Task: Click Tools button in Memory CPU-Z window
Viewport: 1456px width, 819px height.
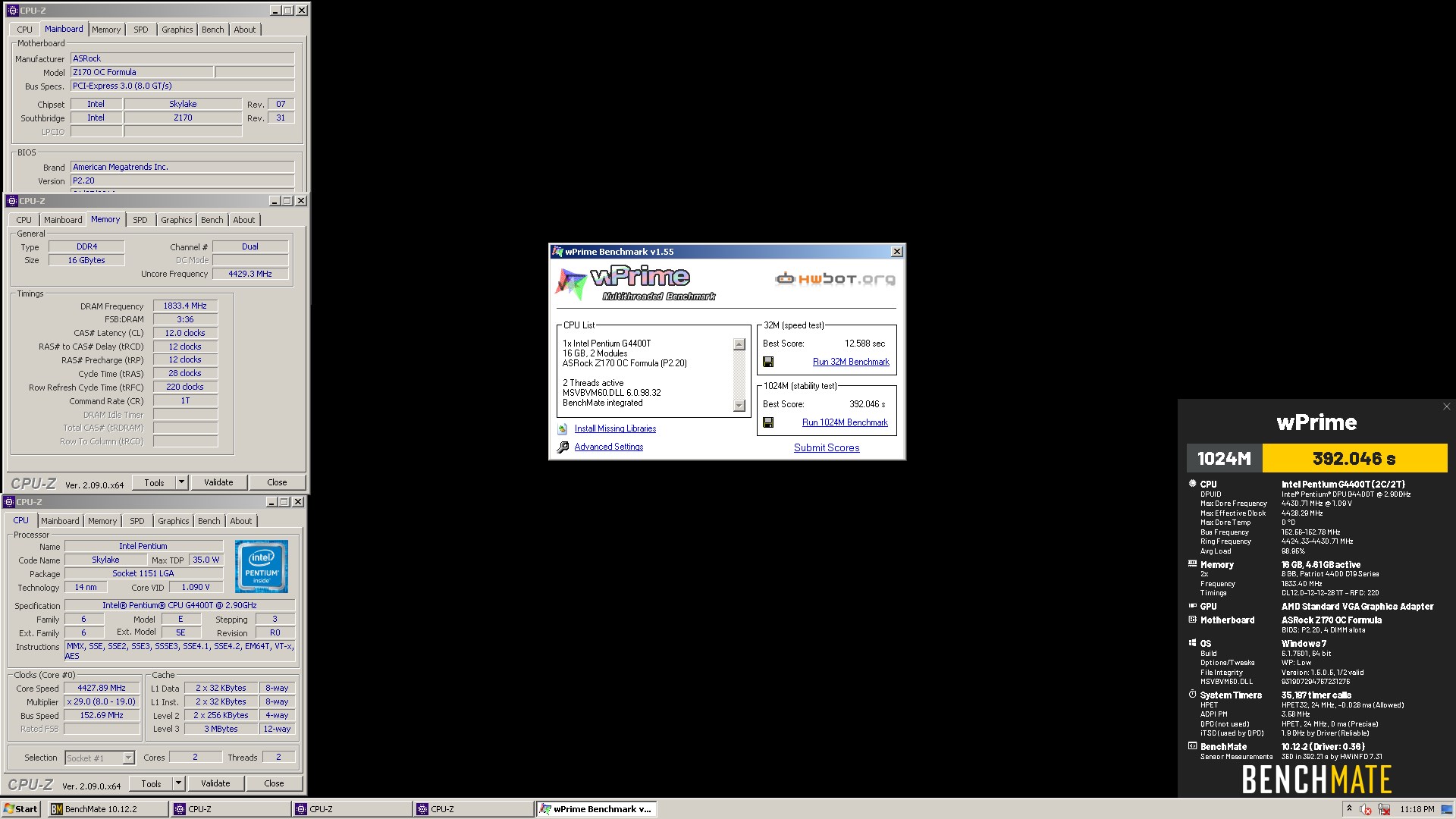Action: click(x=154, y=482)
